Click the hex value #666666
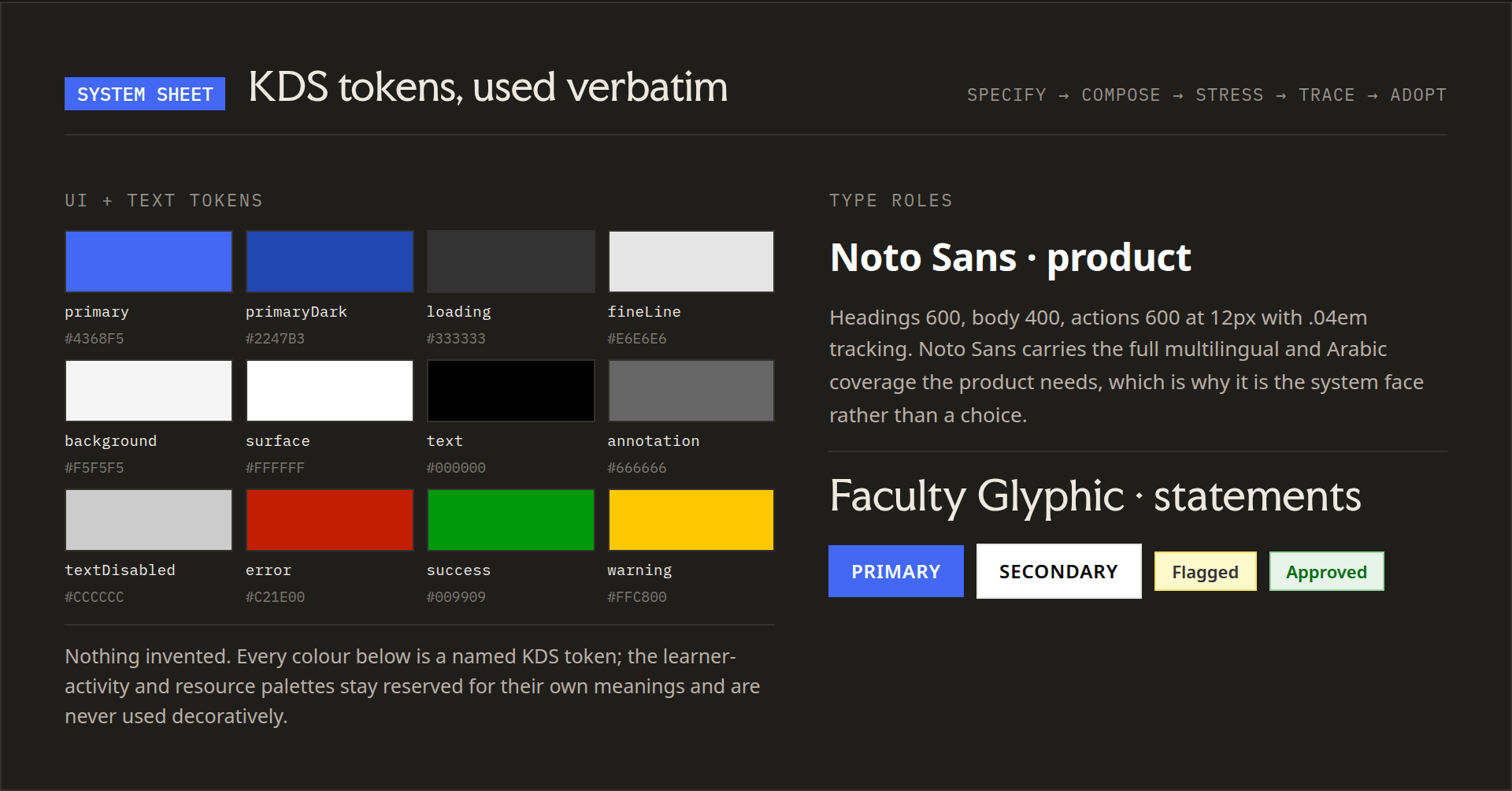 point(637,468)
